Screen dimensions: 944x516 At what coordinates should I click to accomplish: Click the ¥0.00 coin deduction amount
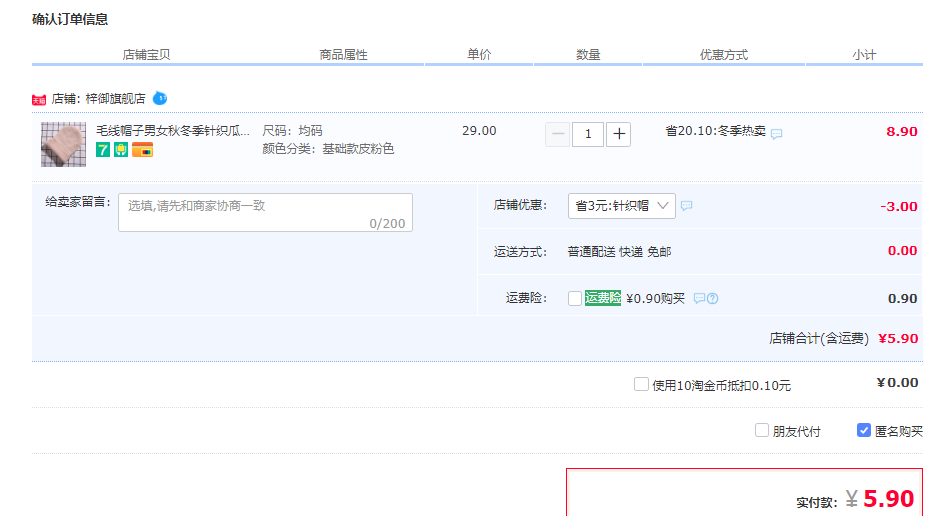[897, 382]
